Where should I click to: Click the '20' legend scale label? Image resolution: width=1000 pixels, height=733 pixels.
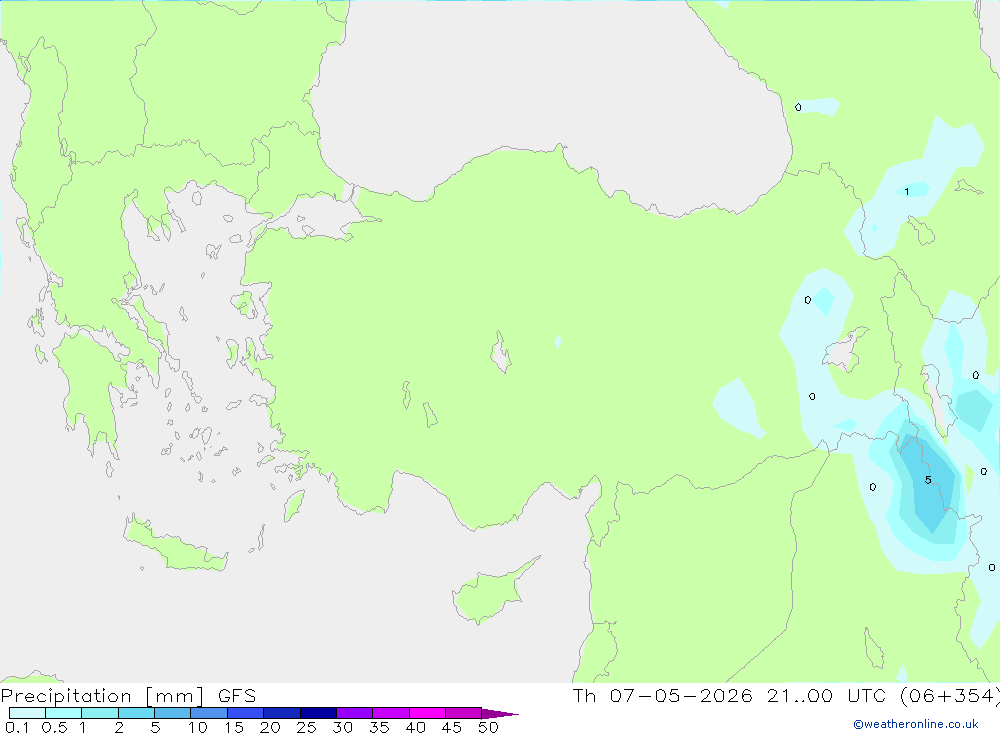click(270, 727)
